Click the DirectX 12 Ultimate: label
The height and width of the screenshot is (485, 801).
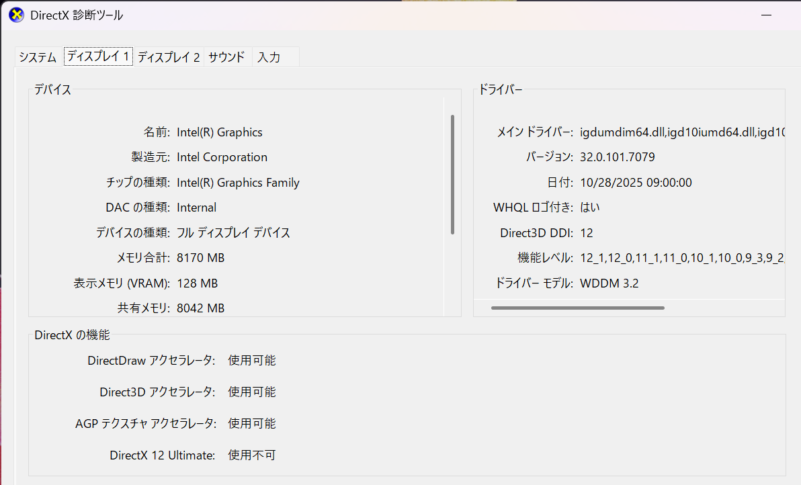coord(162,455)
